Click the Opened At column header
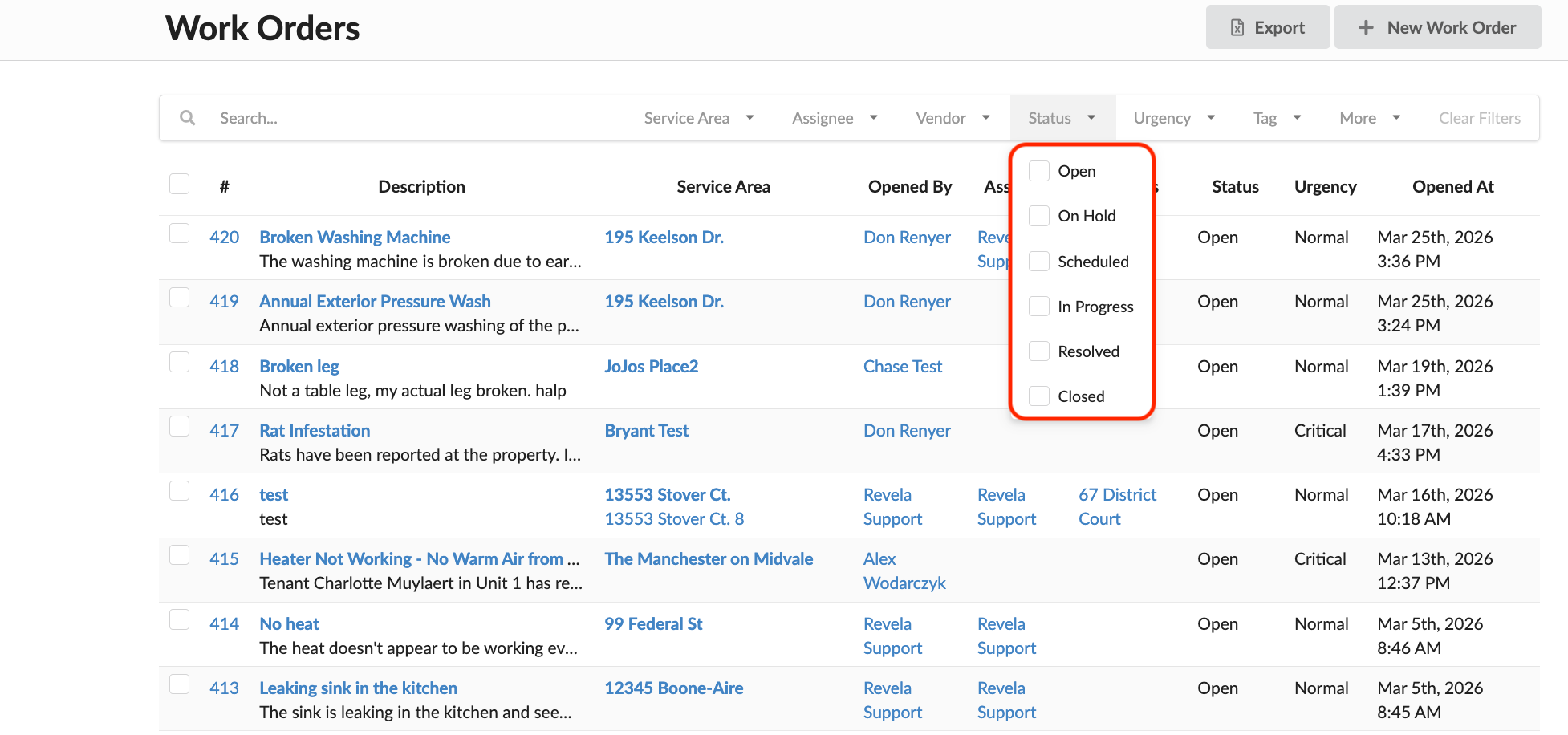 pyautogui.click(x=1452, y=187)
